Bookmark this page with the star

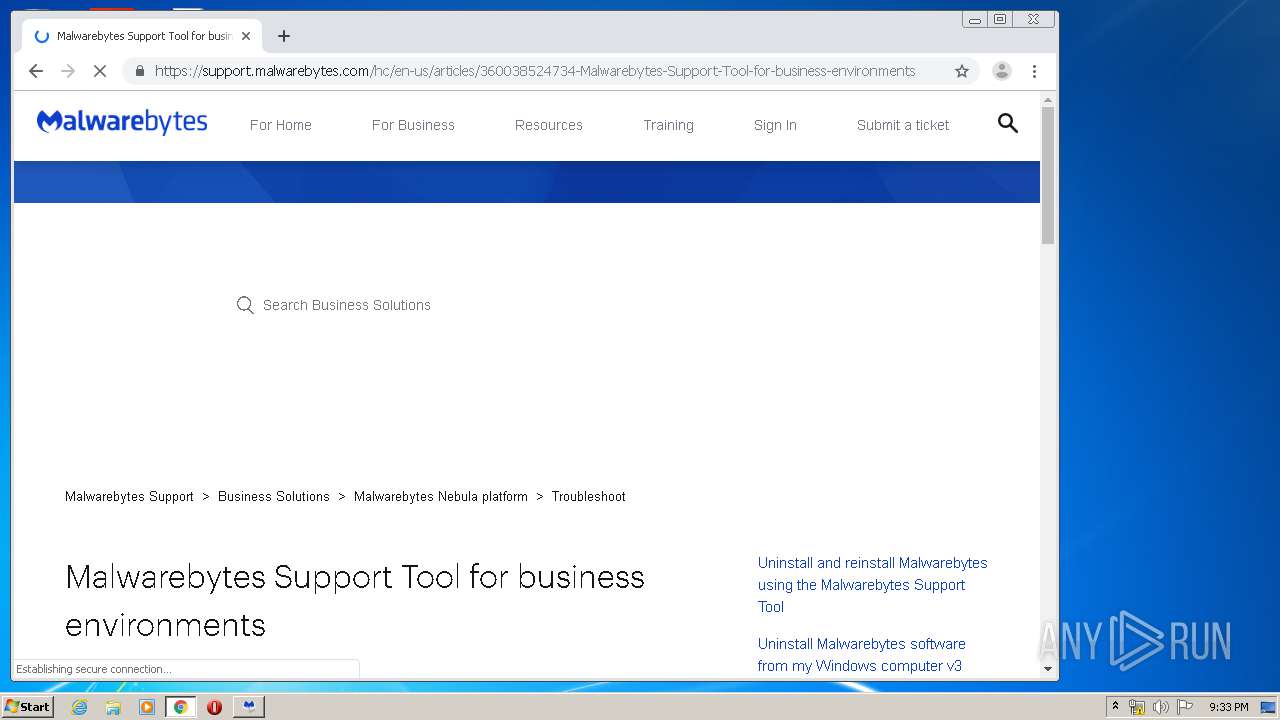(962, 71)
